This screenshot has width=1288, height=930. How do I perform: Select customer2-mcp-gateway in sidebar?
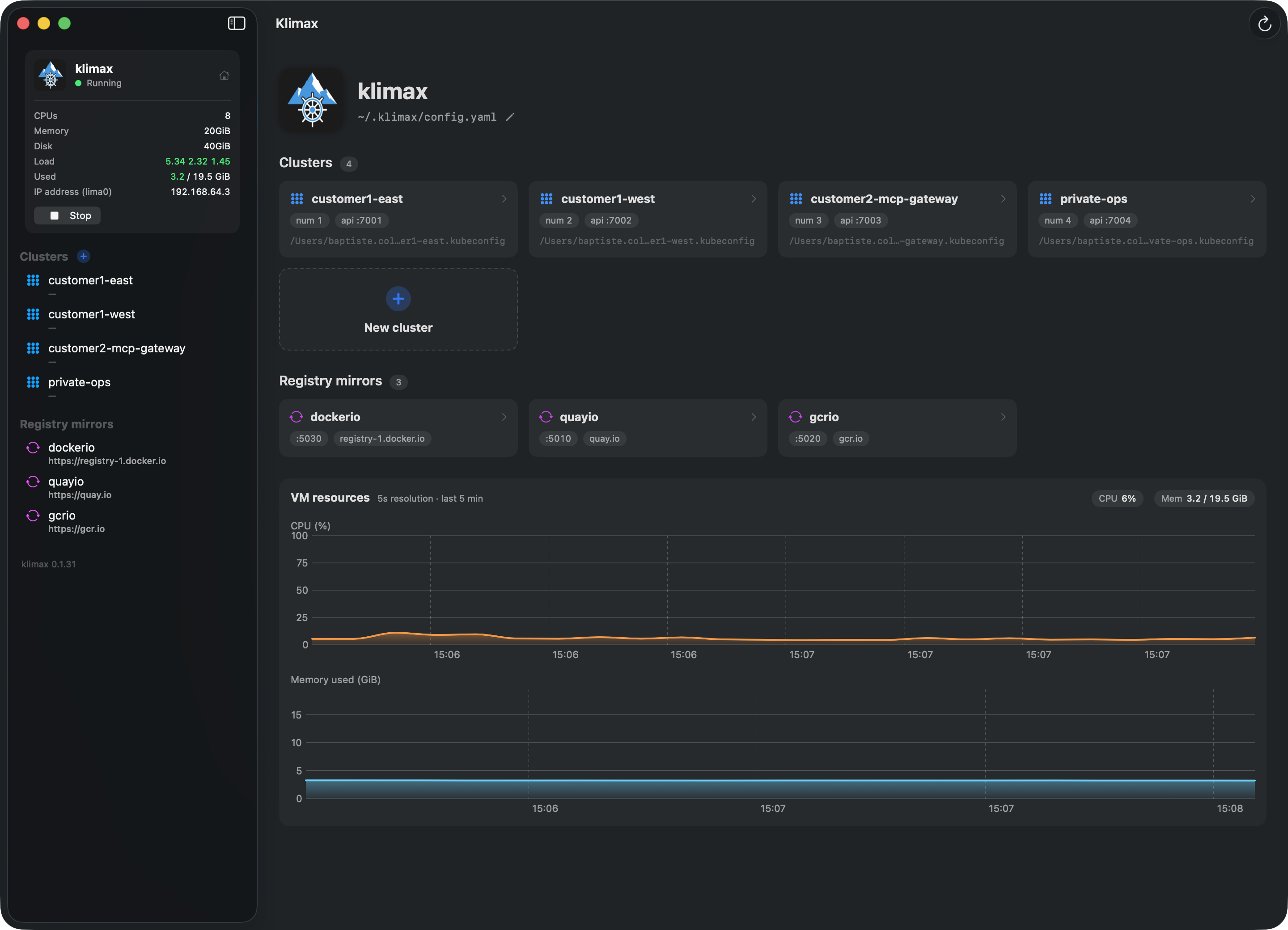[116, 349]
